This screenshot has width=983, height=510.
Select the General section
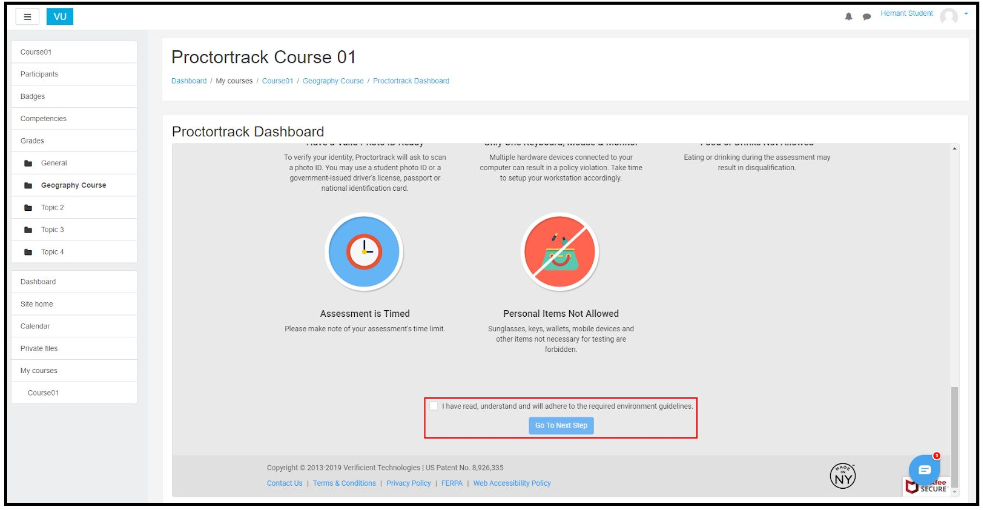click(x=74, y=163)
